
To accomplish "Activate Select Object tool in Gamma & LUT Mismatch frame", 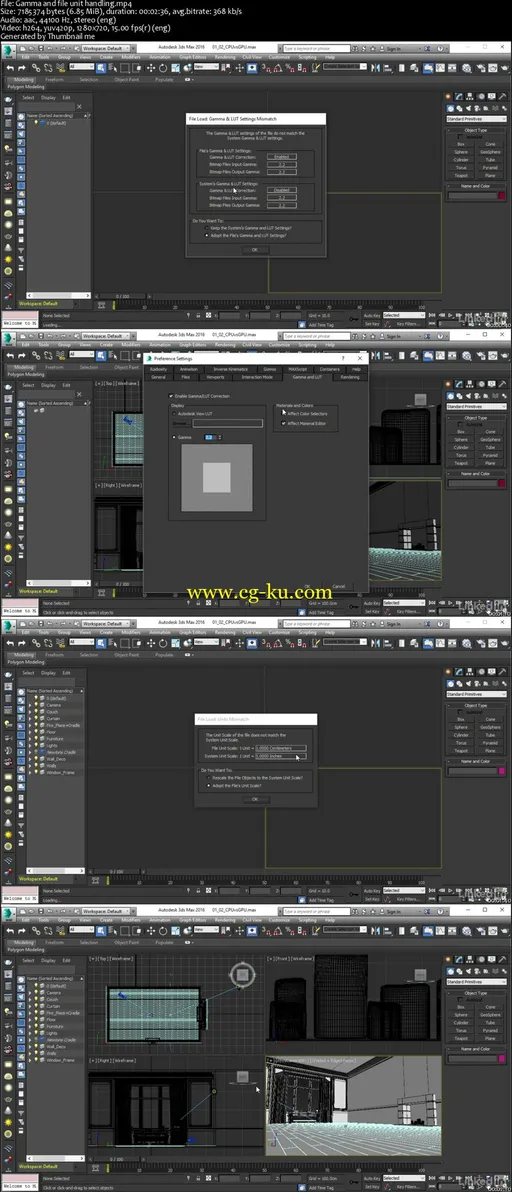I will [x=100, y=67].
